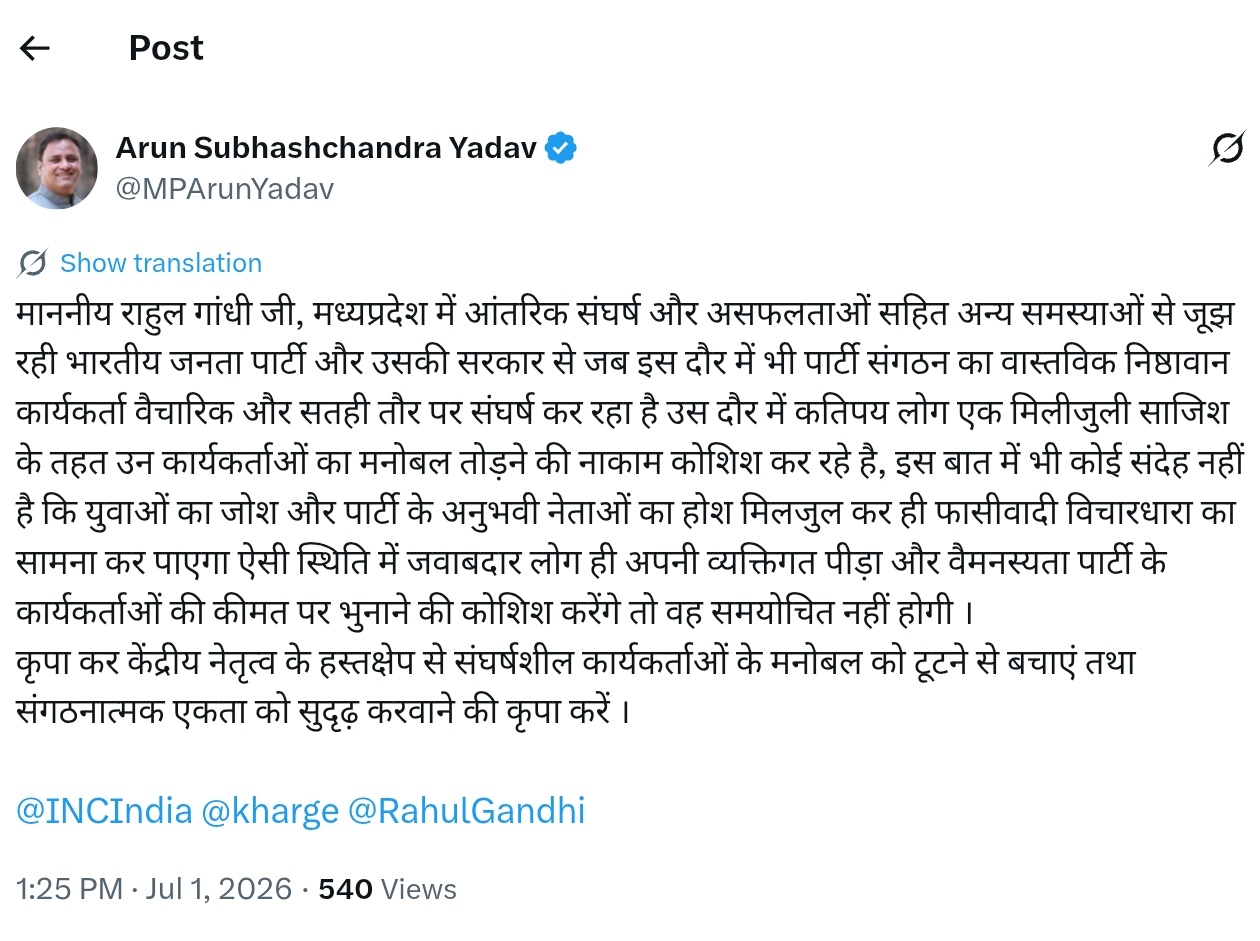Click Grok icon beside Show translation

point(32,263)
